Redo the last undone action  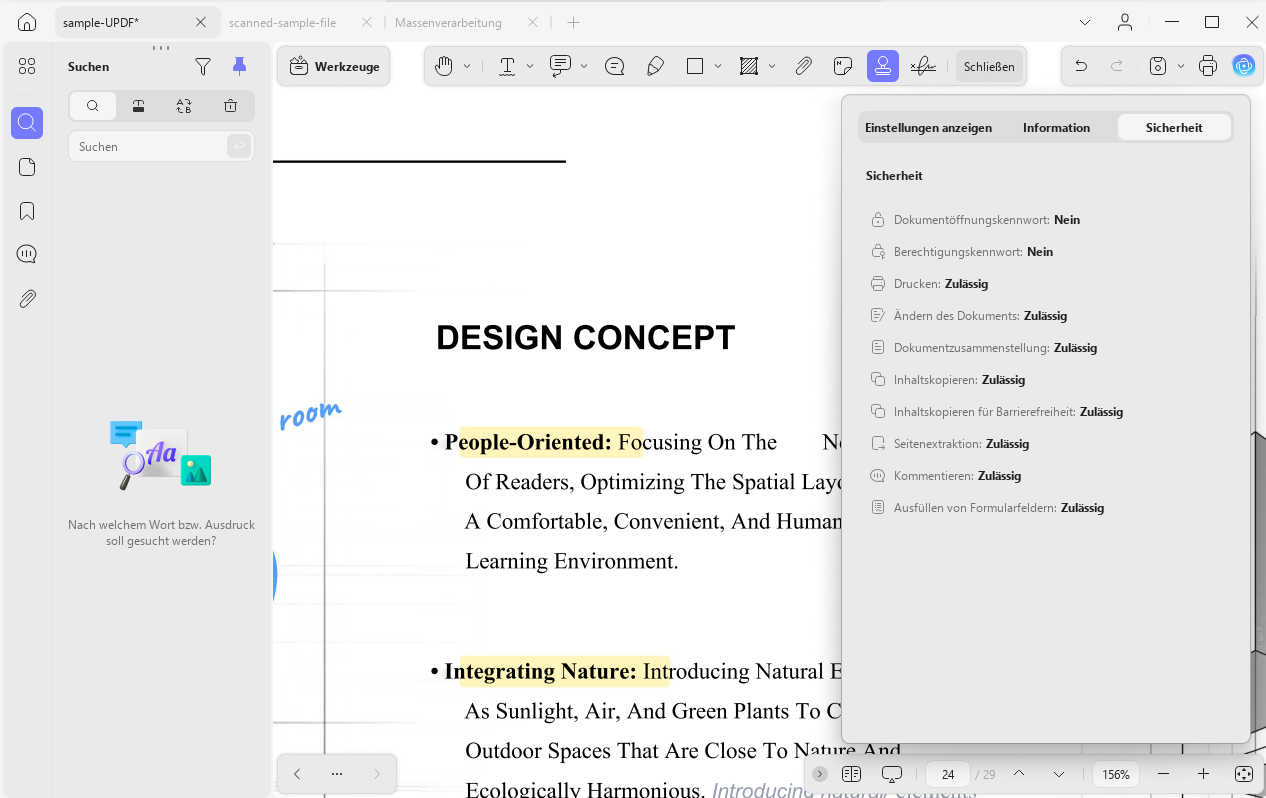pos(1117,66)
